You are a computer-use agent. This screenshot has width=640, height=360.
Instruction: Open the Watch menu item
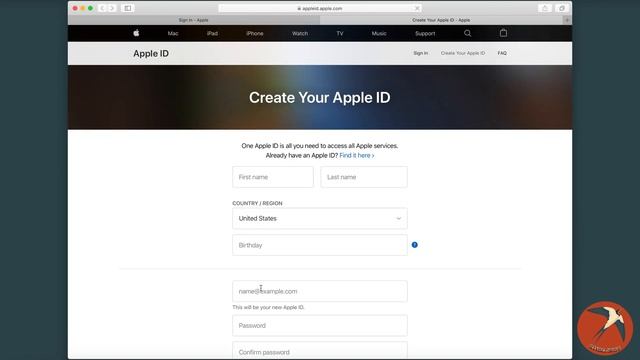tap(300, 33)
